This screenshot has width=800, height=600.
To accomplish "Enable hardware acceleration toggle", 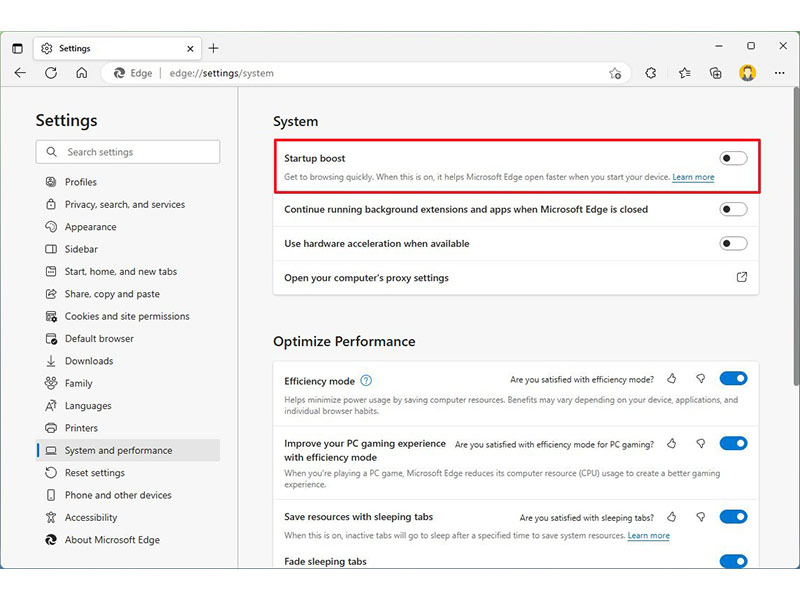I will tap(733, 243).
